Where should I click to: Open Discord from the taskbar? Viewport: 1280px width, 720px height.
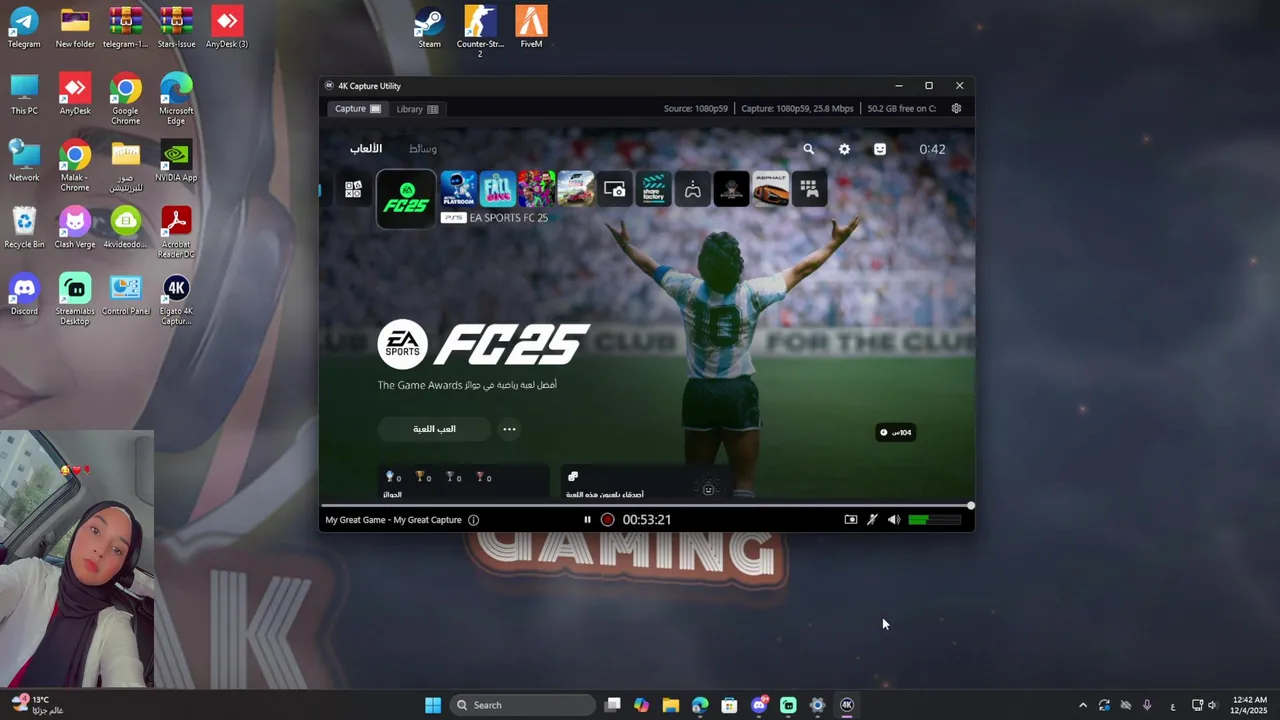[x=759, y=705]
